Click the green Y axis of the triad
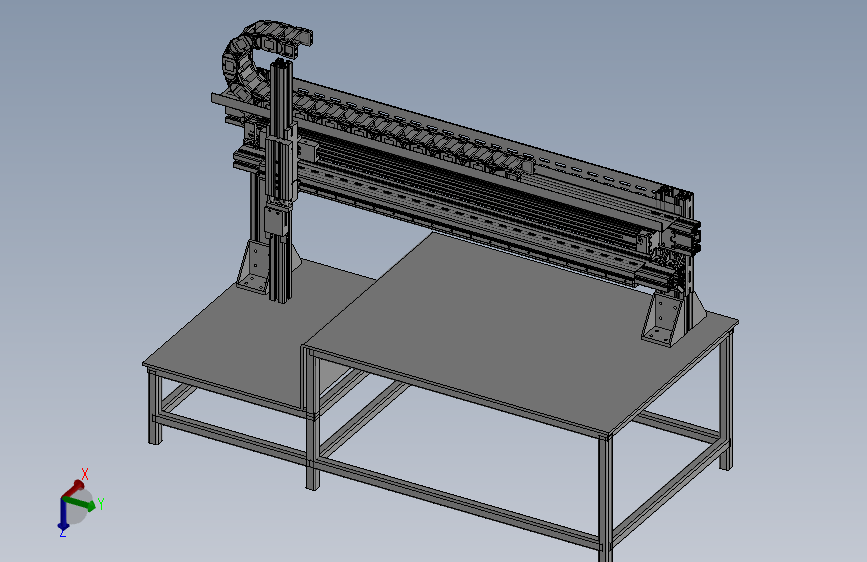 (x=80, y=504)
